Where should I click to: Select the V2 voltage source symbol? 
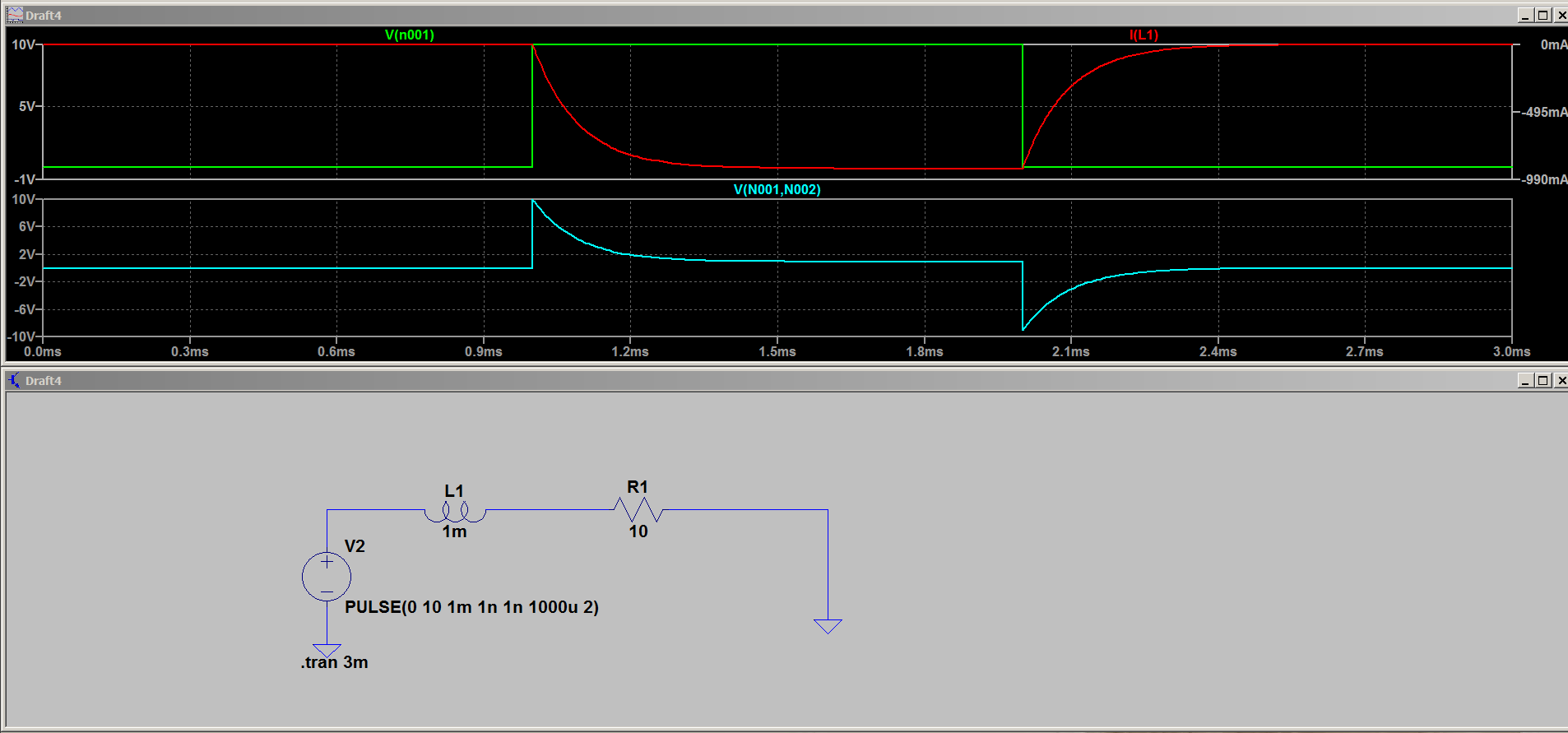pyautogui.click(x=327, y=576)
